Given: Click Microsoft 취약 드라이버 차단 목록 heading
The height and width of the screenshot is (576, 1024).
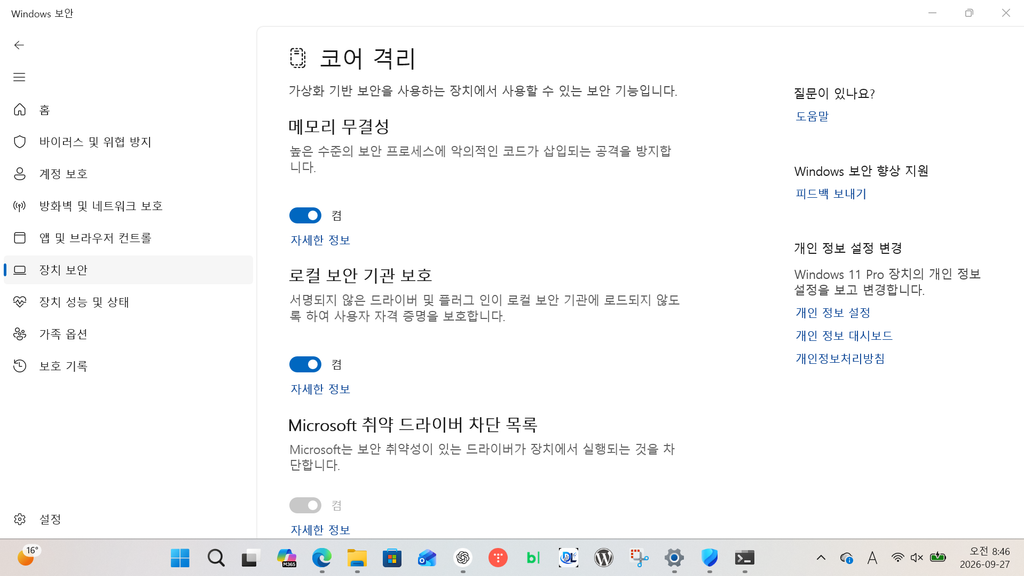Looking at the screenshot, I should coord(413,425).
